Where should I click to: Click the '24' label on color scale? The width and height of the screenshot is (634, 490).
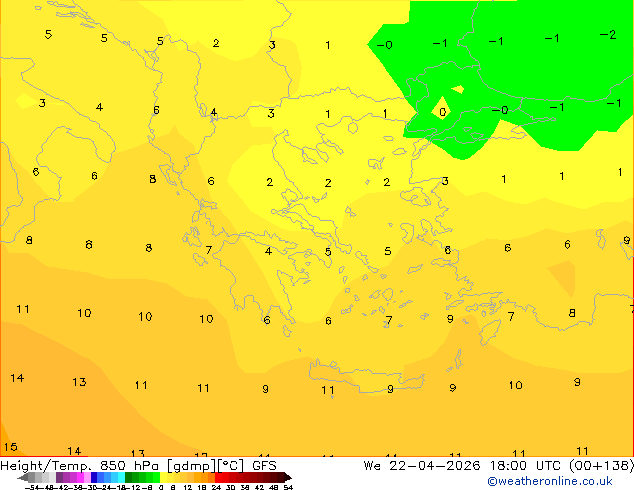216,487
